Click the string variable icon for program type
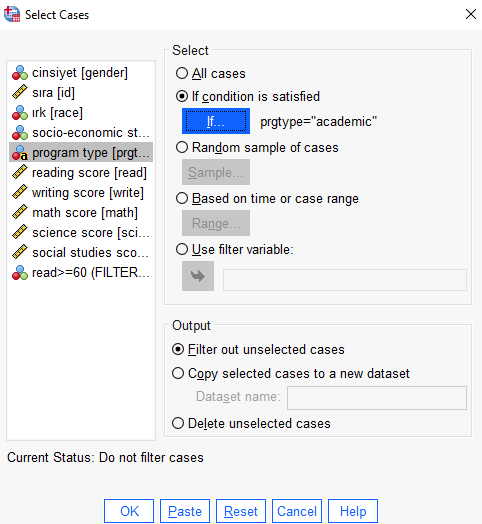The height and width of the screenshot is (524, 482). pos(20,153)
